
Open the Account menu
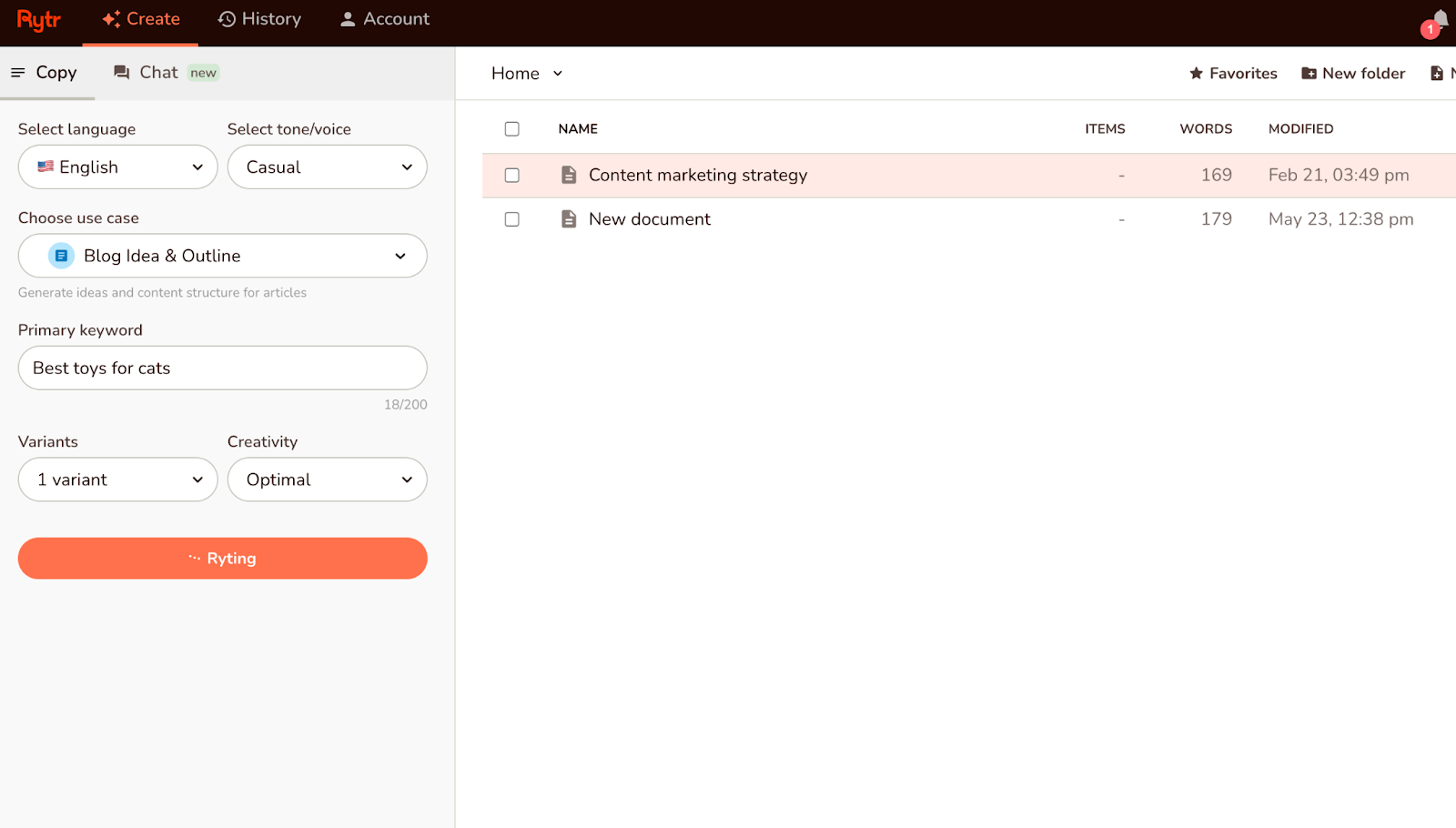point(383,18)
